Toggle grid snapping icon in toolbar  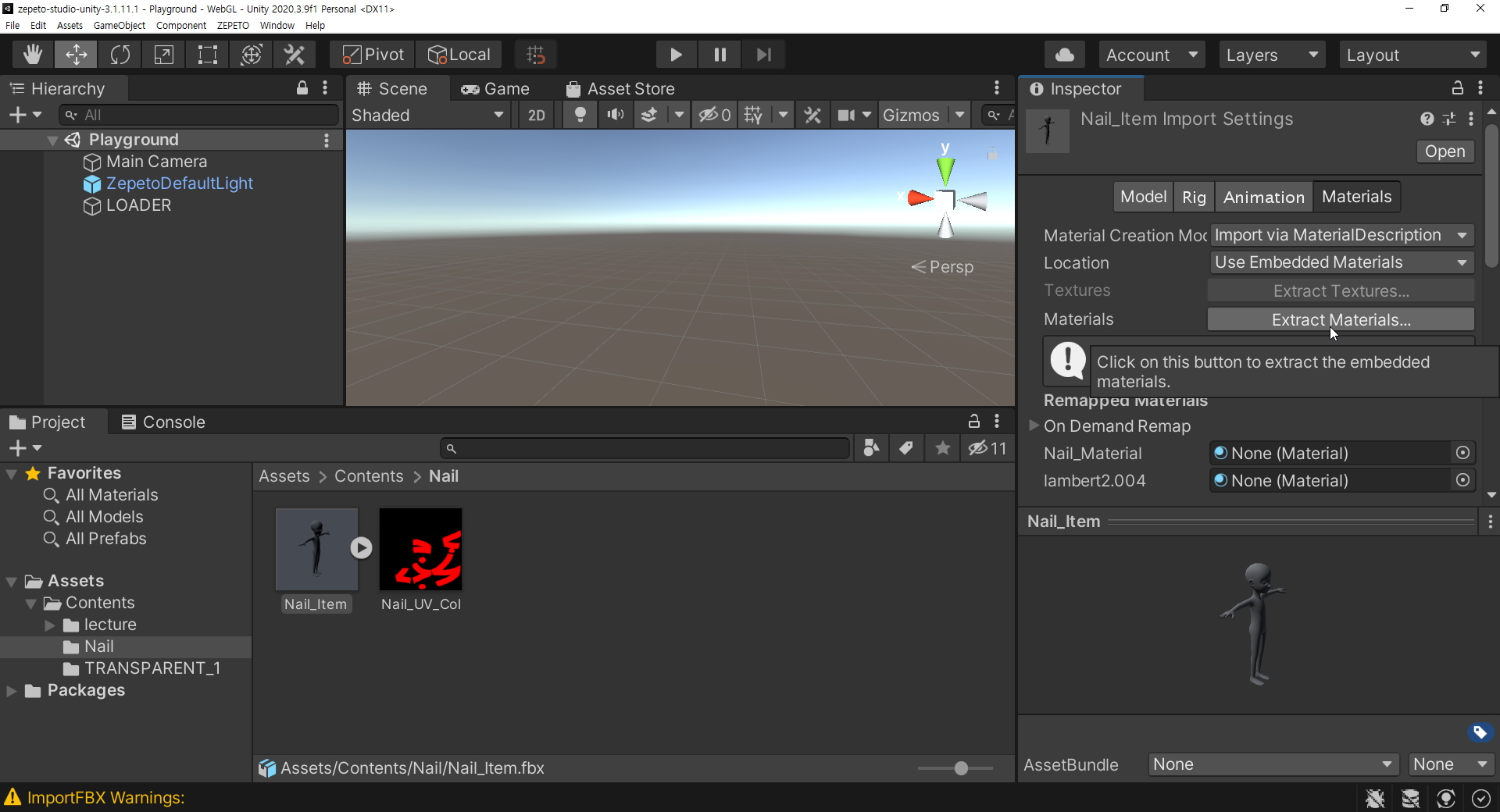536,55
